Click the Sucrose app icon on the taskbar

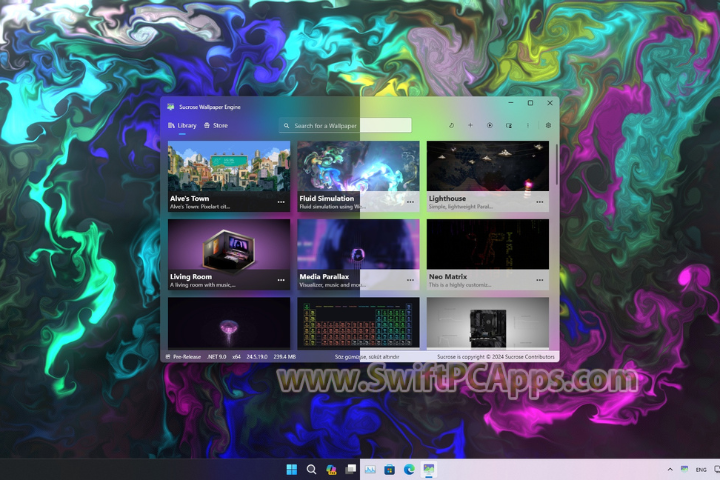[x=428, y=469]
